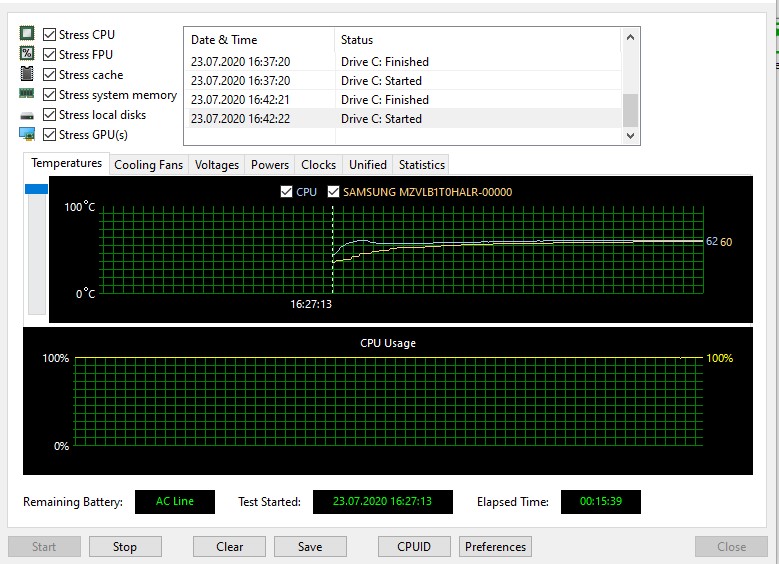
Task: Click the 16:27:13 timestamp under the temperature graph
Action: 311,304
